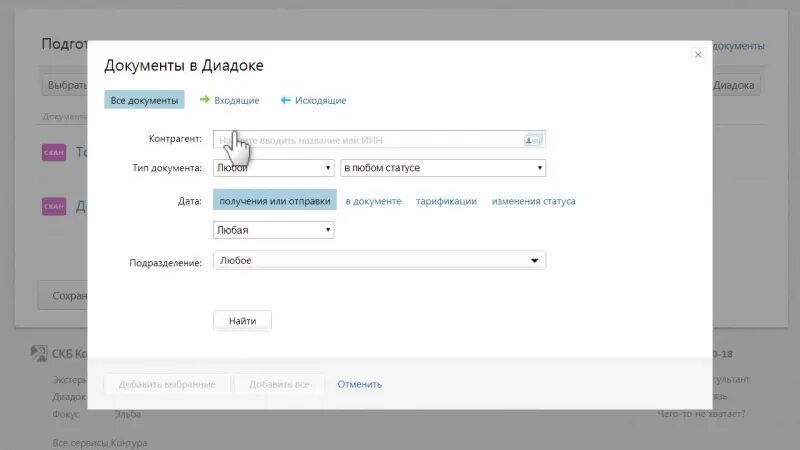The image size is (800, 450).
Task: Click the upper pink СКАН badge in background page
Action: 54,152
